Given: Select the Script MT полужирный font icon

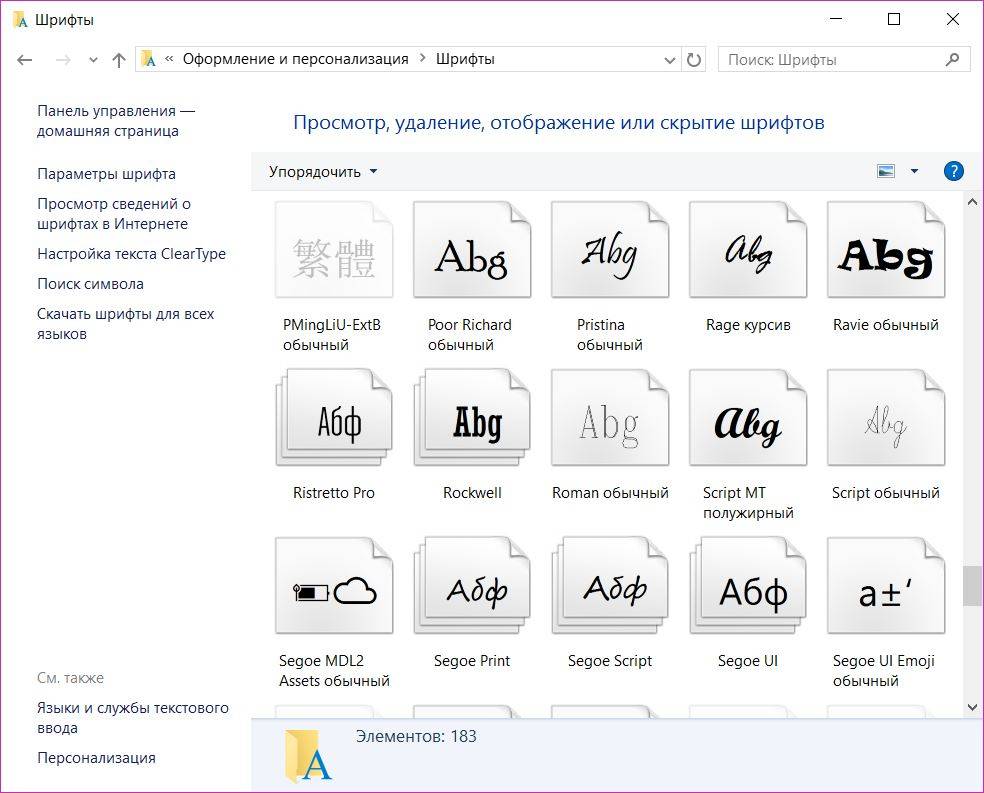Looking at the screenshot, I should (x=748, y=418).
